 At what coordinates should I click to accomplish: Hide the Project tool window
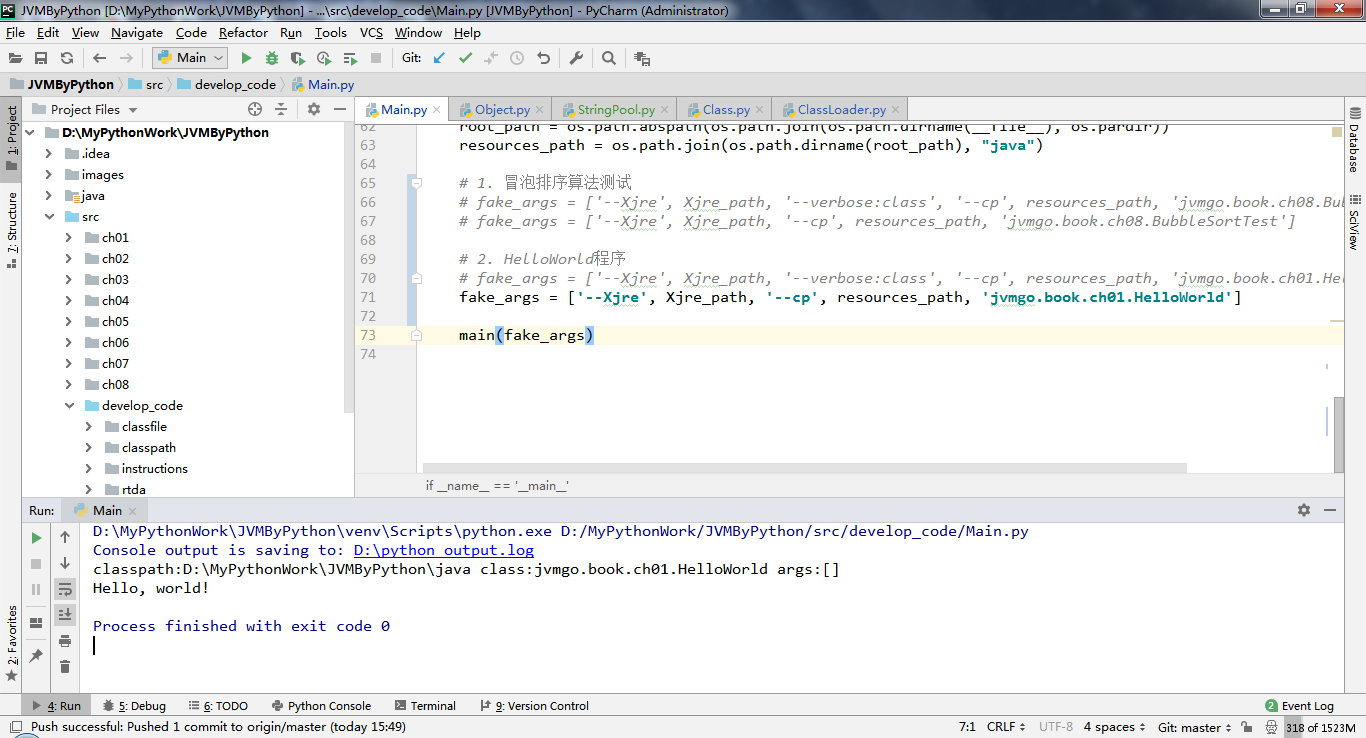[340, 109]
